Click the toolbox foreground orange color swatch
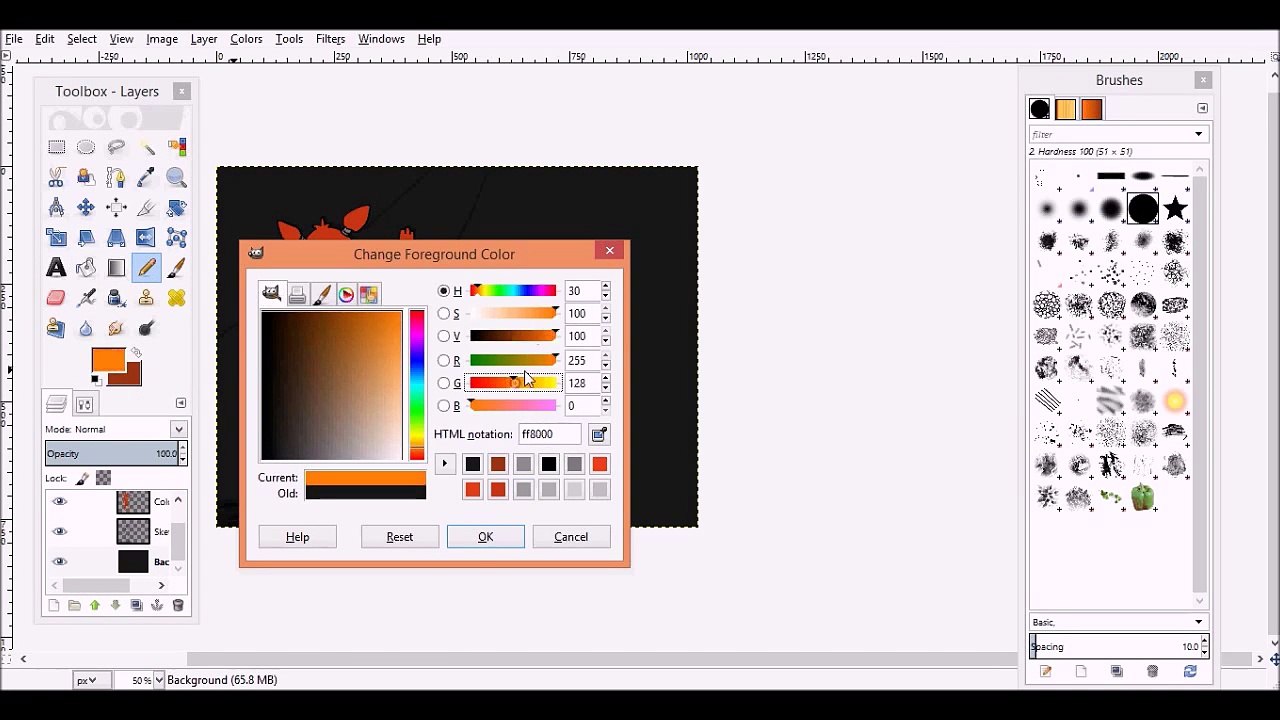 pos(107,360)
